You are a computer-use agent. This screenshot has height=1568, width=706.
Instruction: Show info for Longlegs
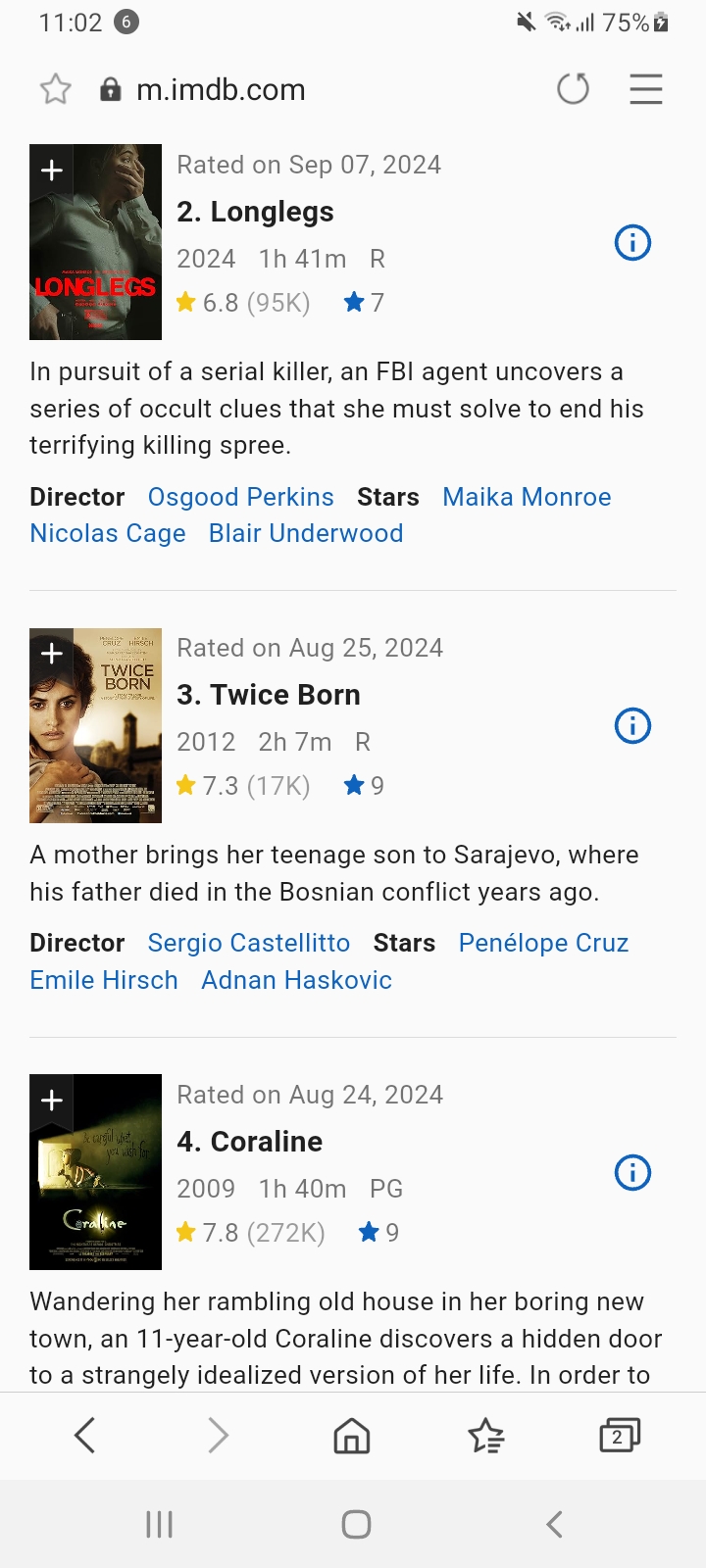[x=632, y=242]
